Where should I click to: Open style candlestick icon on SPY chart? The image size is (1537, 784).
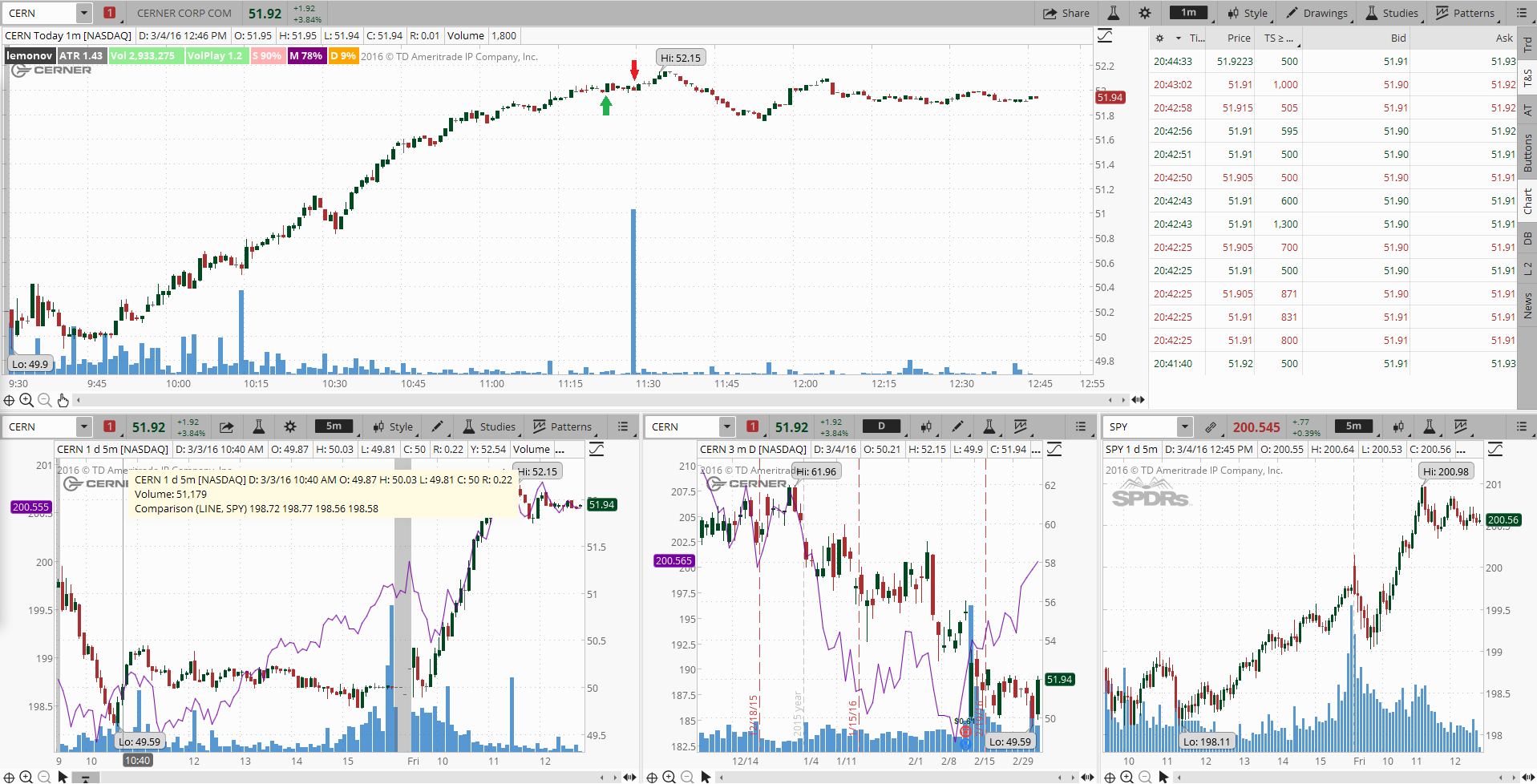[x=1398, y=427]
